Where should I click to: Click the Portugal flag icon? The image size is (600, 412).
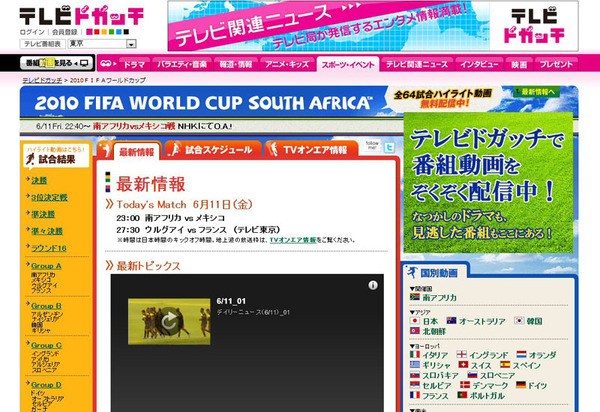[462, 395]
